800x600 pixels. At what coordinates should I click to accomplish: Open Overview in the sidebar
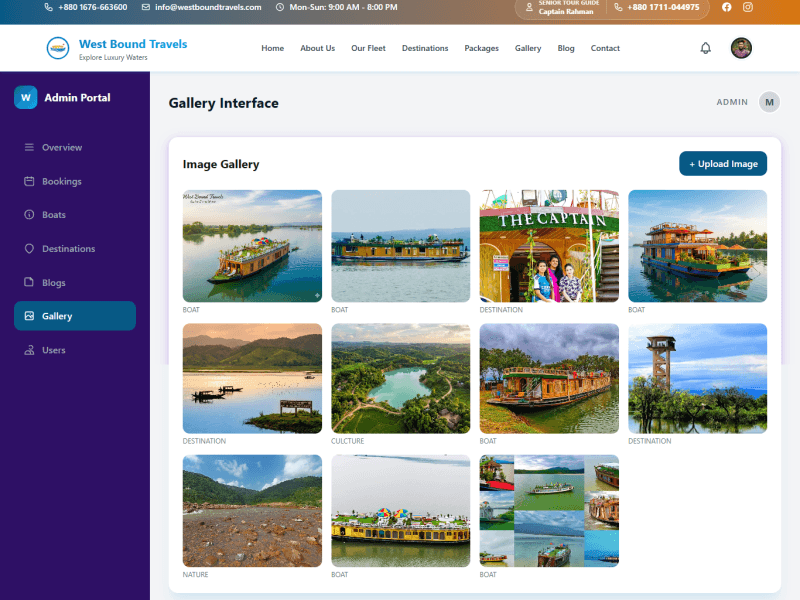(62, 148)
